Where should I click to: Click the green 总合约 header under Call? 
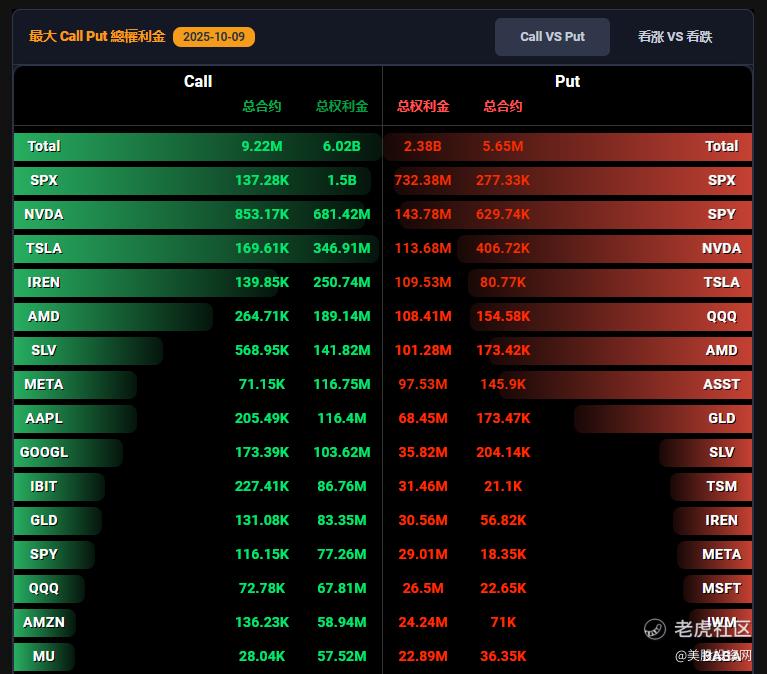[x=262, y=106]
